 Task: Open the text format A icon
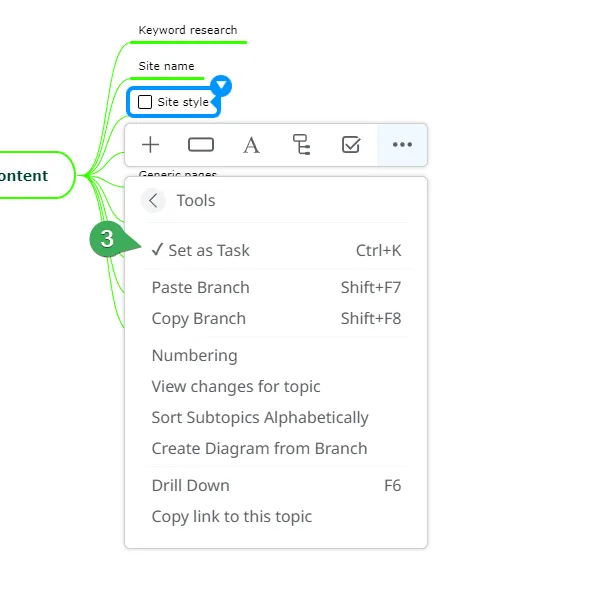pyautogui.click(x=251, y=145)
